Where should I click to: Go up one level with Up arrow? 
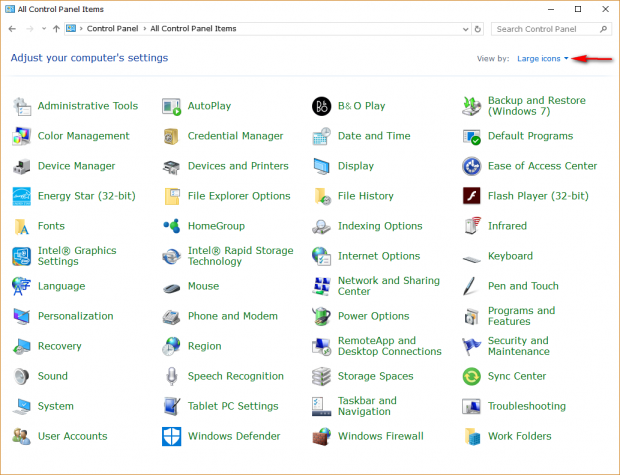coord(56,29)
